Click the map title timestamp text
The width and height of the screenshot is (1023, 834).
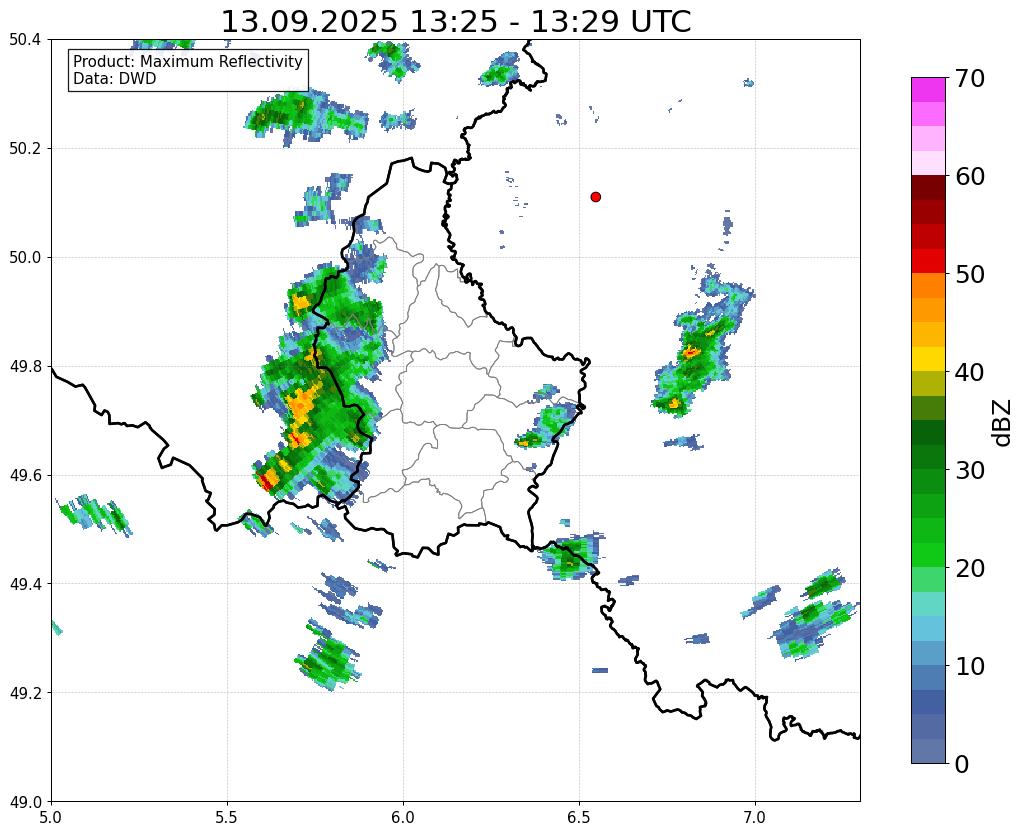point(456,22)
